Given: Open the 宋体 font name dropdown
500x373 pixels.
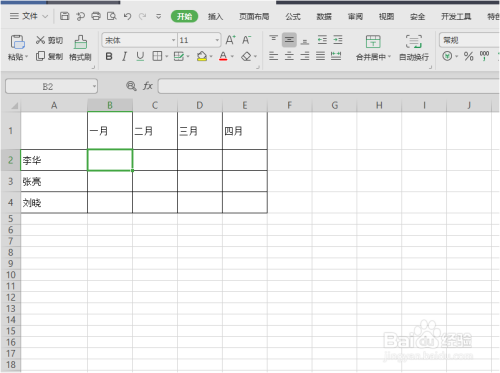Looking at the screenshot, I should (173, 40).
